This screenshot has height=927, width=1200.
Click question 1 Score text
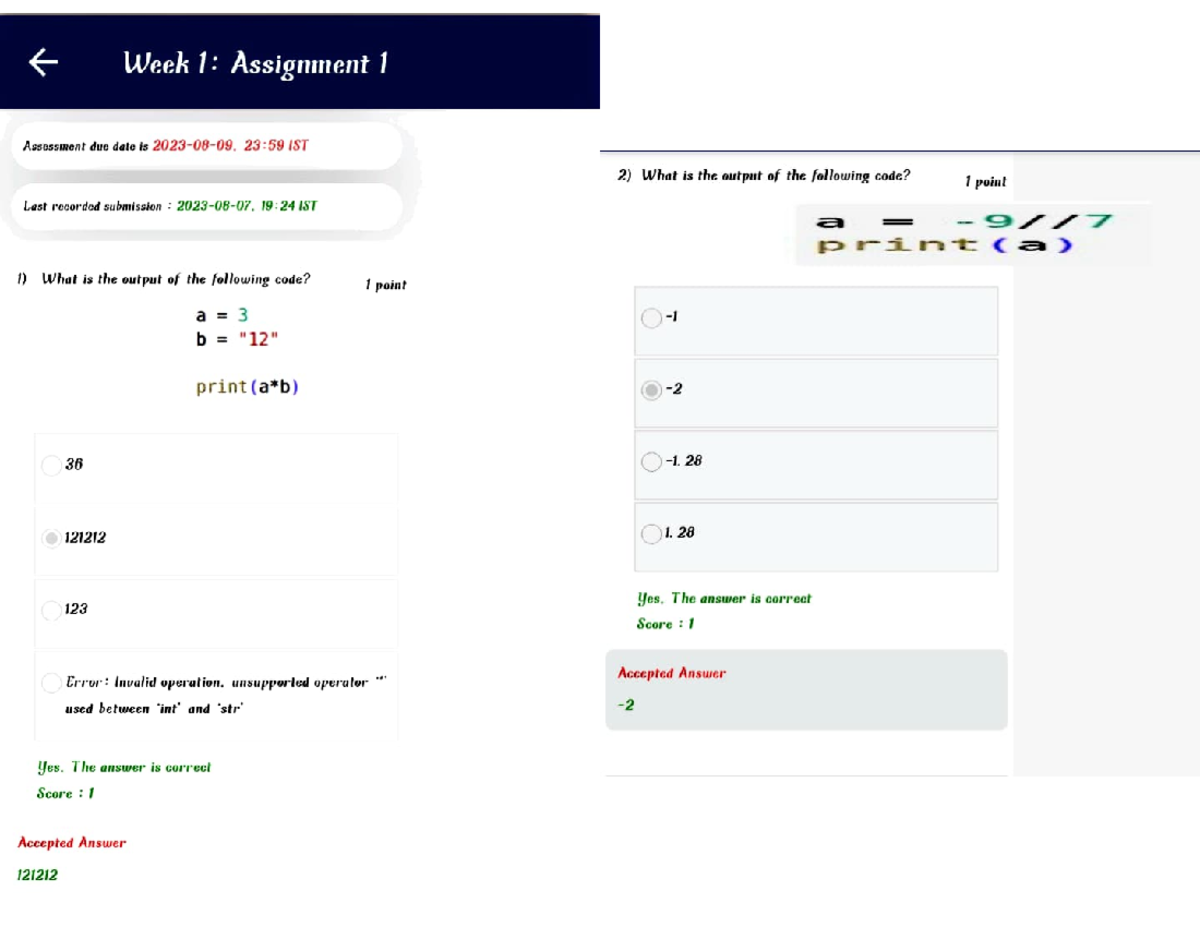point(66,794)
